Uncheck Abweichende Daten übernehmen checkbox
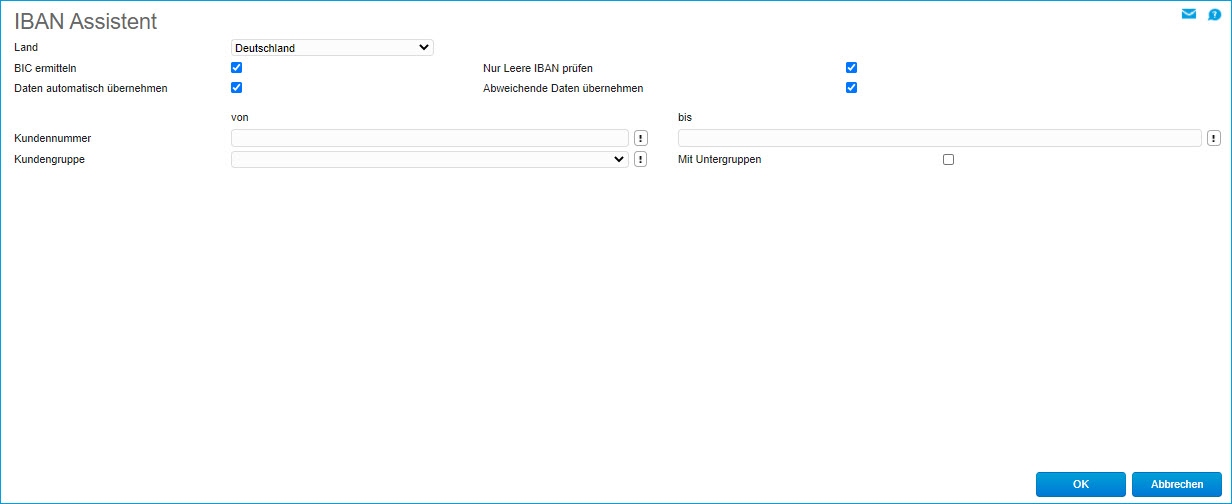This screenshot has height=504, width=1232. (852, 88)
